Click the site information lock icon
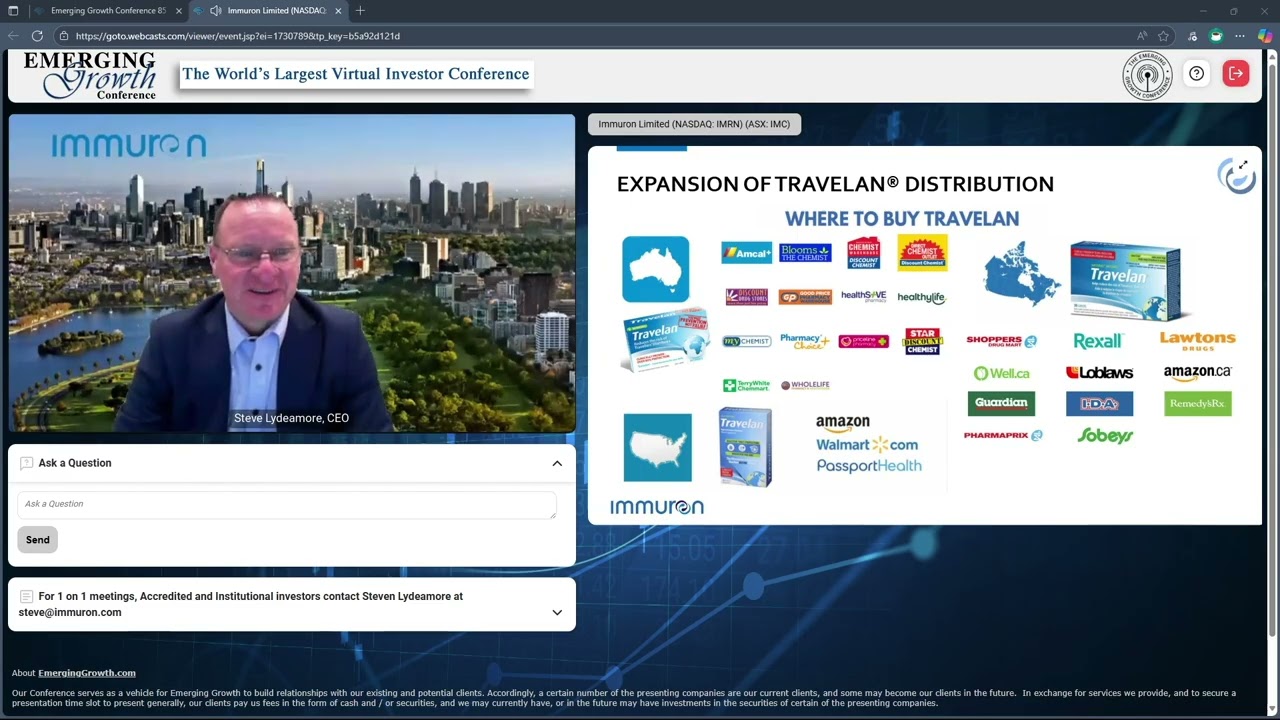 tap(63, 36)
